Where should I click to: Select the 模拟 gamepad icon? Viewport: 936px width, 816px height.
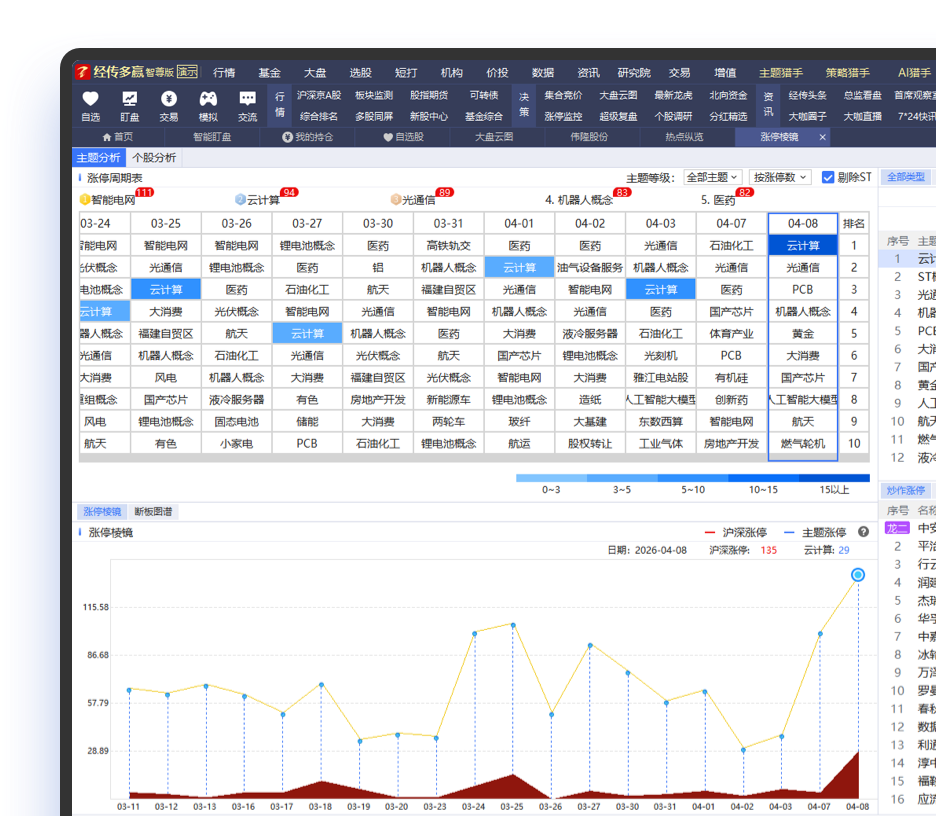point(208,98)
